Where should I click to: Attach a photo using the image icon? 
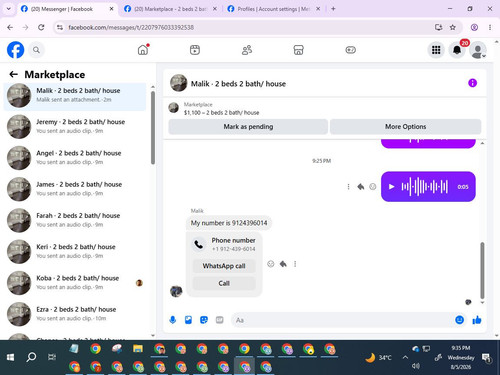click(x=188, y=320)
